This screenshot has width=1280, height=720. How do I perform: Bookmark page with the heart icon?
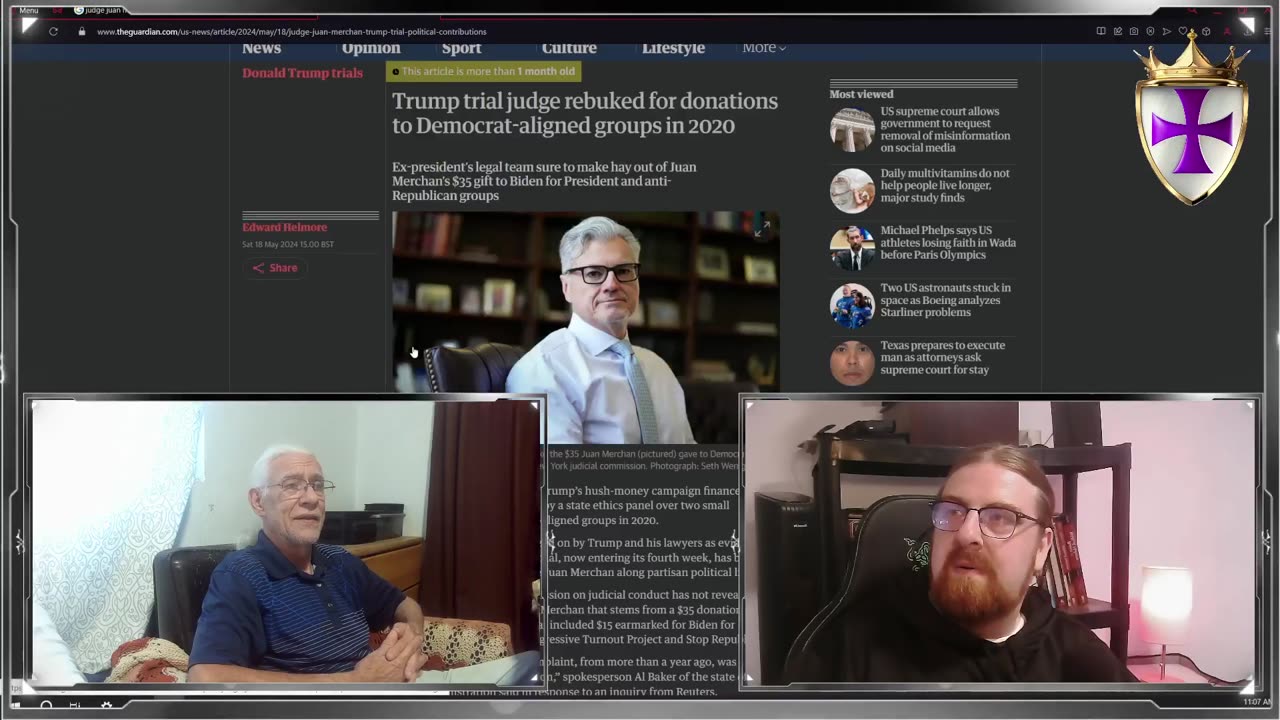click(x=1182, y=31)
